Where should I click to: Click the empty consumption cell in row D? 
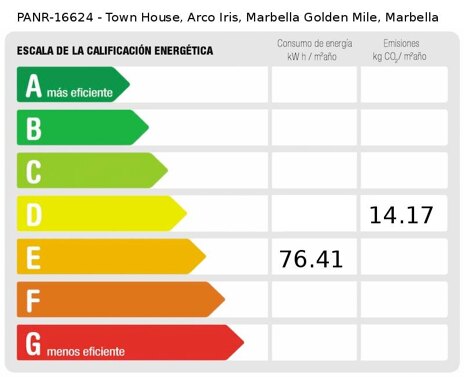point(314,213)
